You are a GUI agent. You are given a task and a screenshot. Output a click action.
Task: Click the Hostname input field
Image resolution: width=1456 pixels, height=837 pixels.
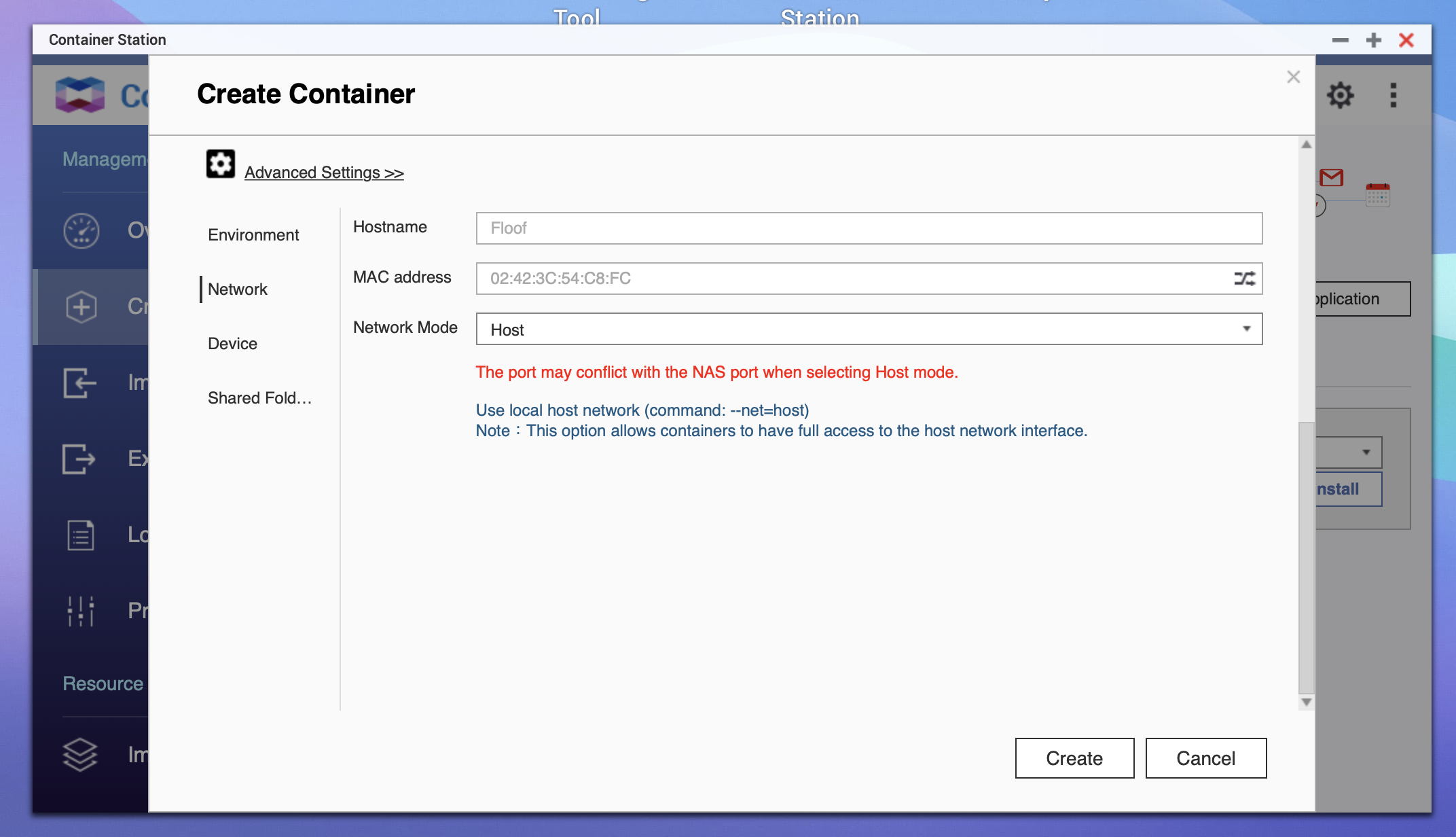coord(869,228)
